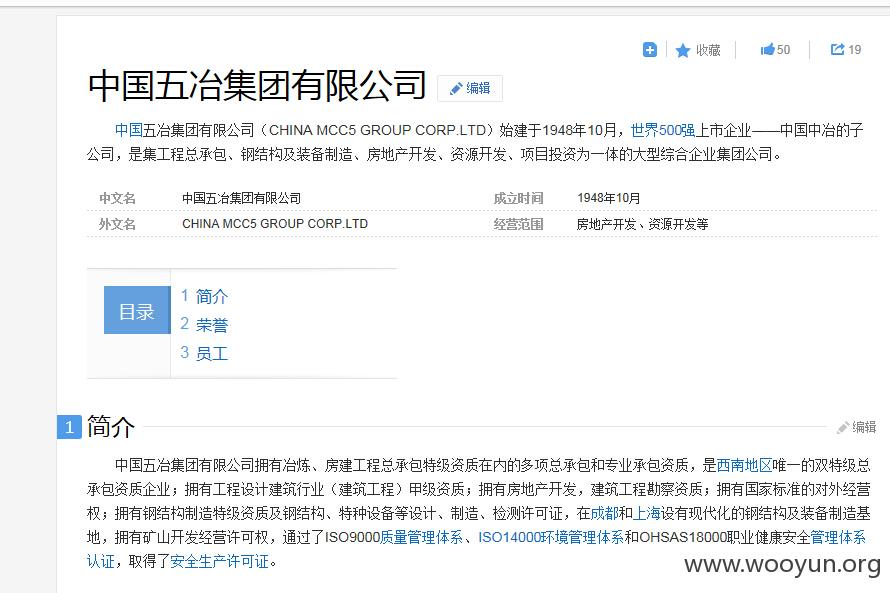Click the 成立时间 label

pos(518,198)
